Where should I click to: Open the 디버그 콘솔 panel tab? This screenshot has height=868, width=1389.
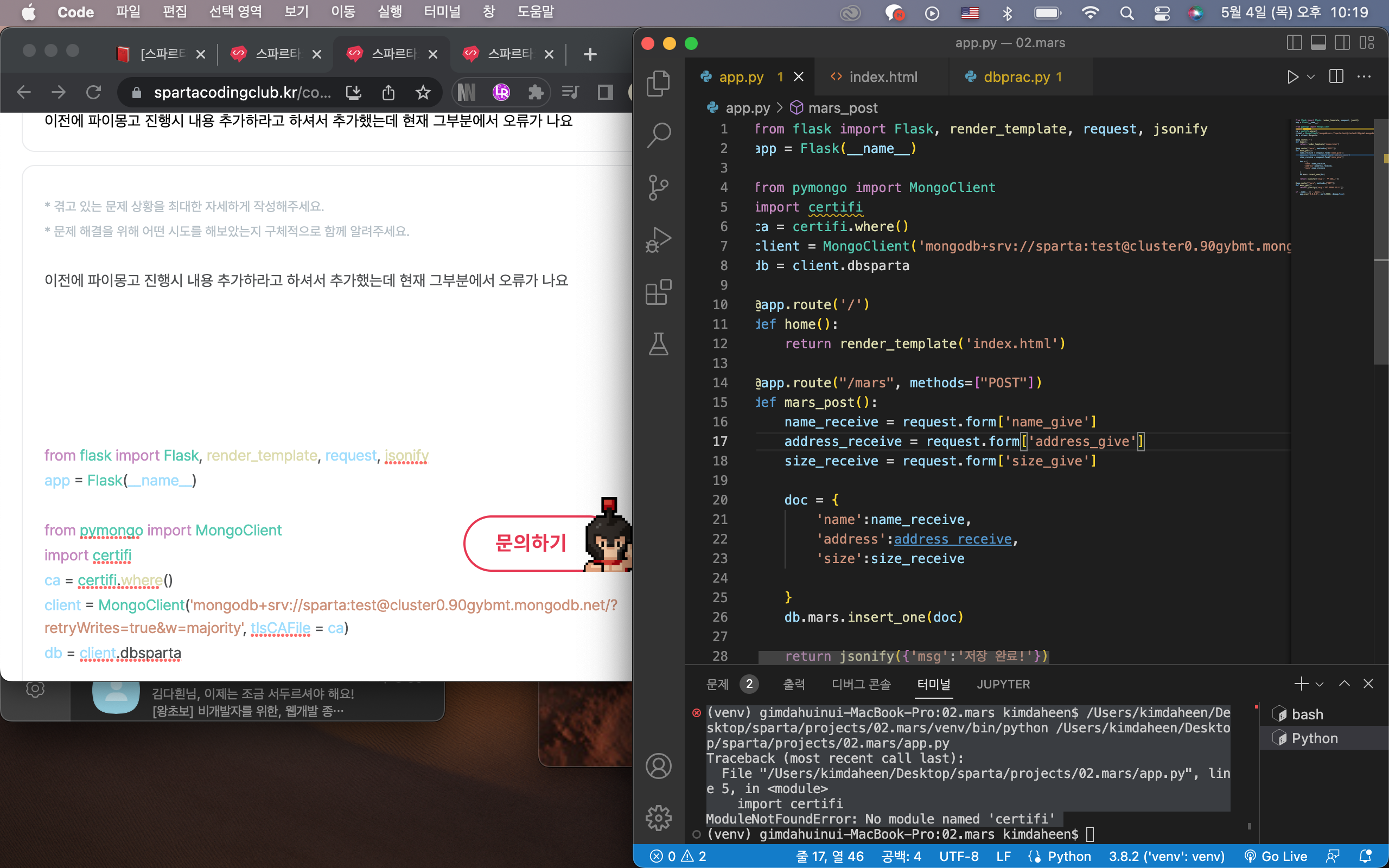pos(861,684)
